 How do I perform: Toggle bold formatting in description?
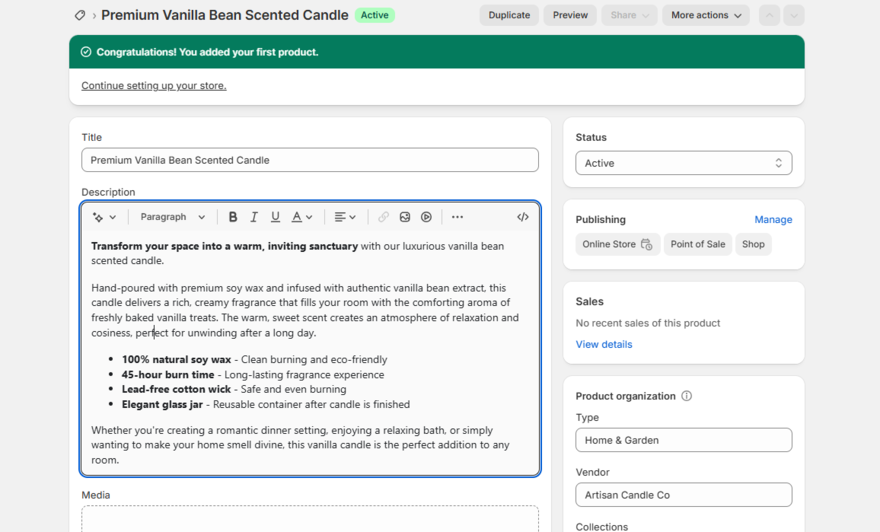tap(232, 217)
